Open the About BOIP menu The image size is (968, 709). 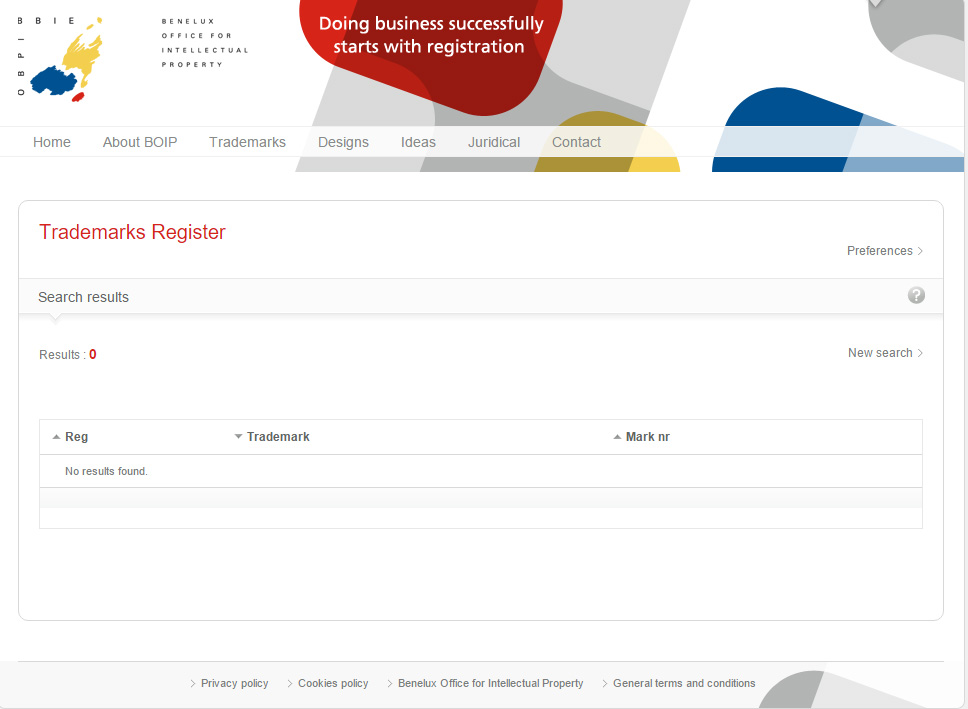tap(140, 142)
